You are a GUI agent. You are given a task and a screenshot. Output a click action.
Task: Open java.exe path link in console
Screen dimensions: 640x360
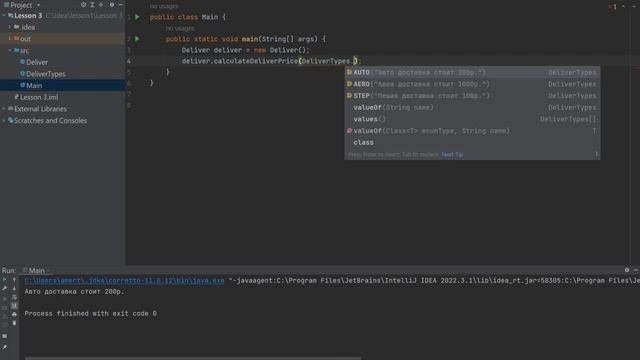124,280
